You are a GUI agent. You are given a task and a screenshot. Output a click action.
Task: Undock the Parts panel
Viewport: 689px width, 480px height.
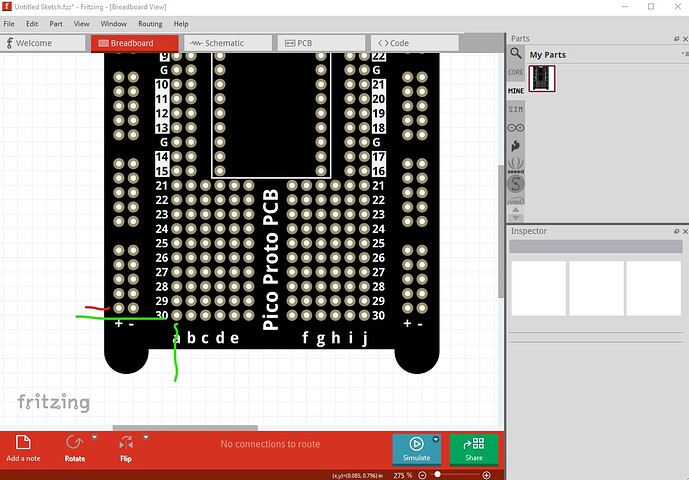click(x=677, y=39)
